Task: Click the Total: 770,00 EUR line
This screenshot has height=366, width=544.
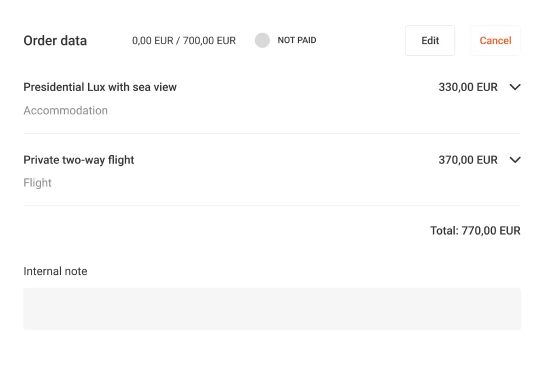Action: pos(475,231)
